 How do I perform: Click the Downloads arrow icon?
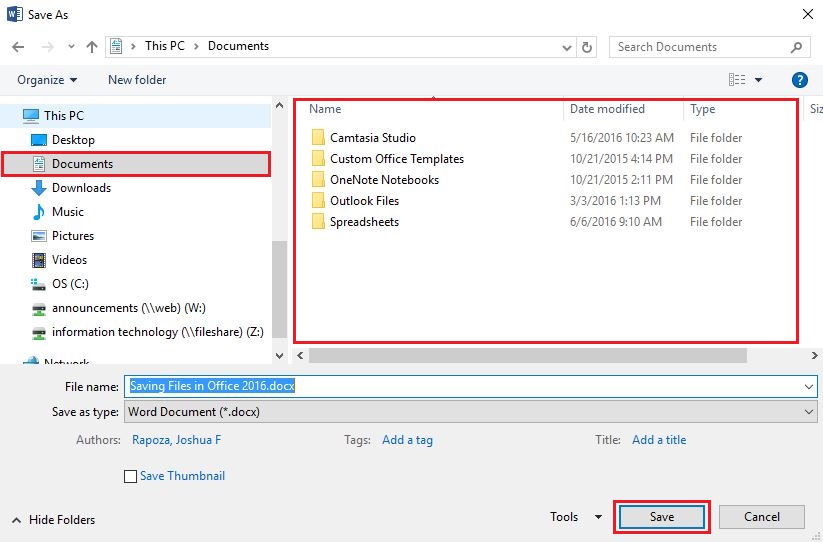tap(38, 188)
